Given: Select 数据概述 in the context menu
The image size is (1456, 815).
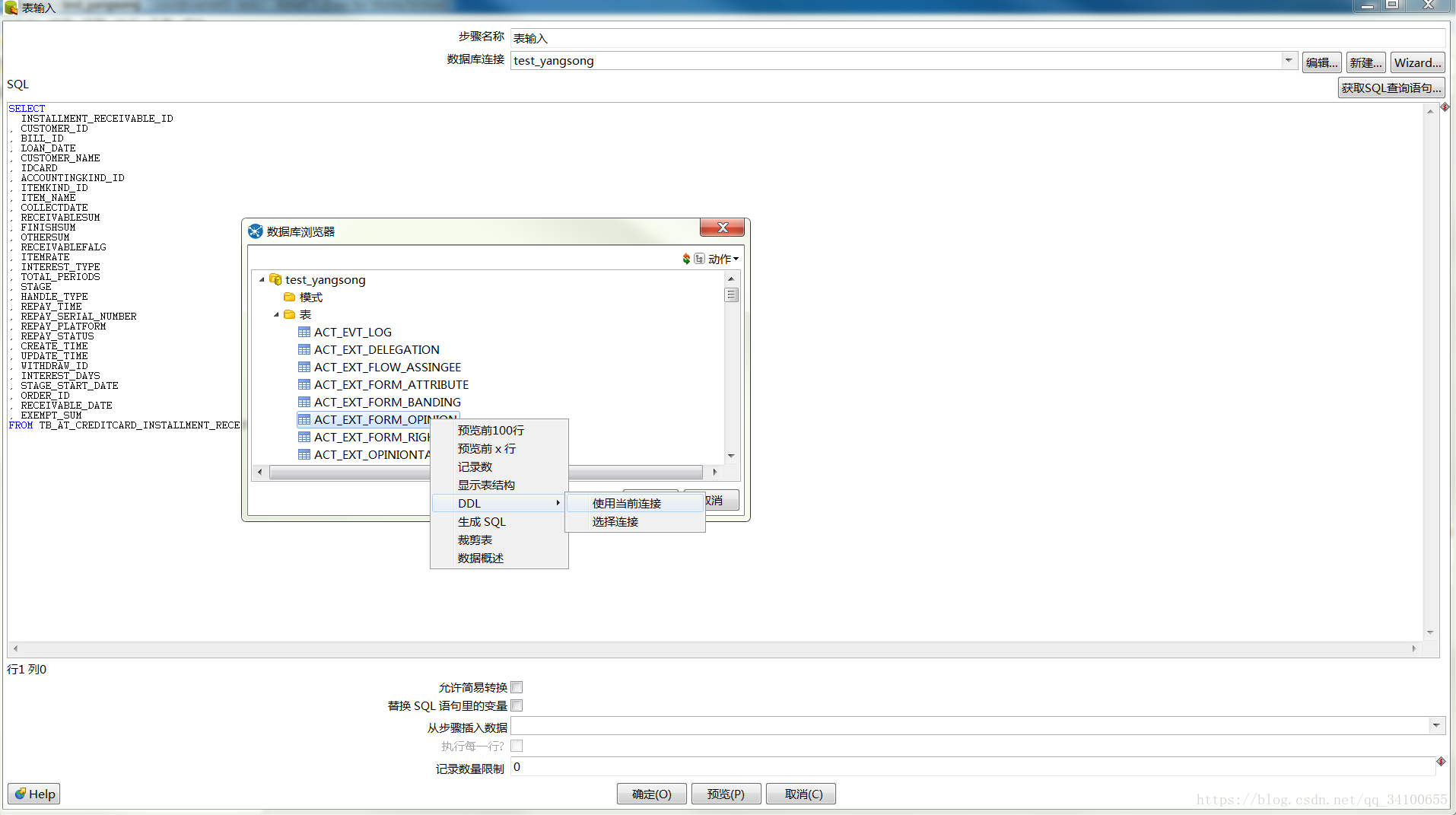Looking at the screenshot, I should (499, 558).
